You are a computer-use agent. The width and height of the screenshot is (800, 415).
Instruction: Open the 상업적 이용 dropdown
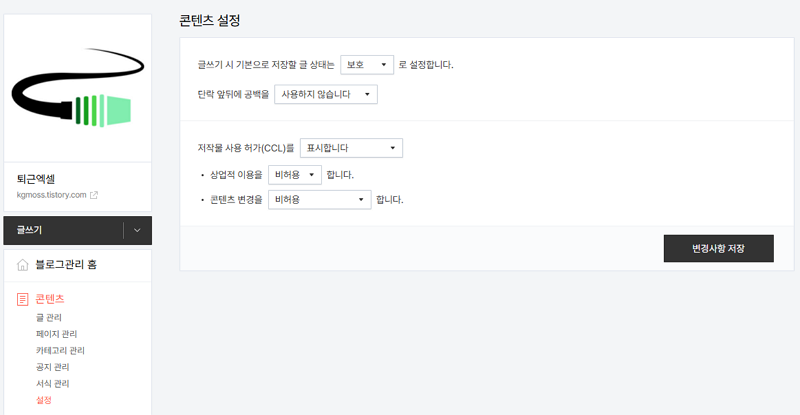(295, 175)
